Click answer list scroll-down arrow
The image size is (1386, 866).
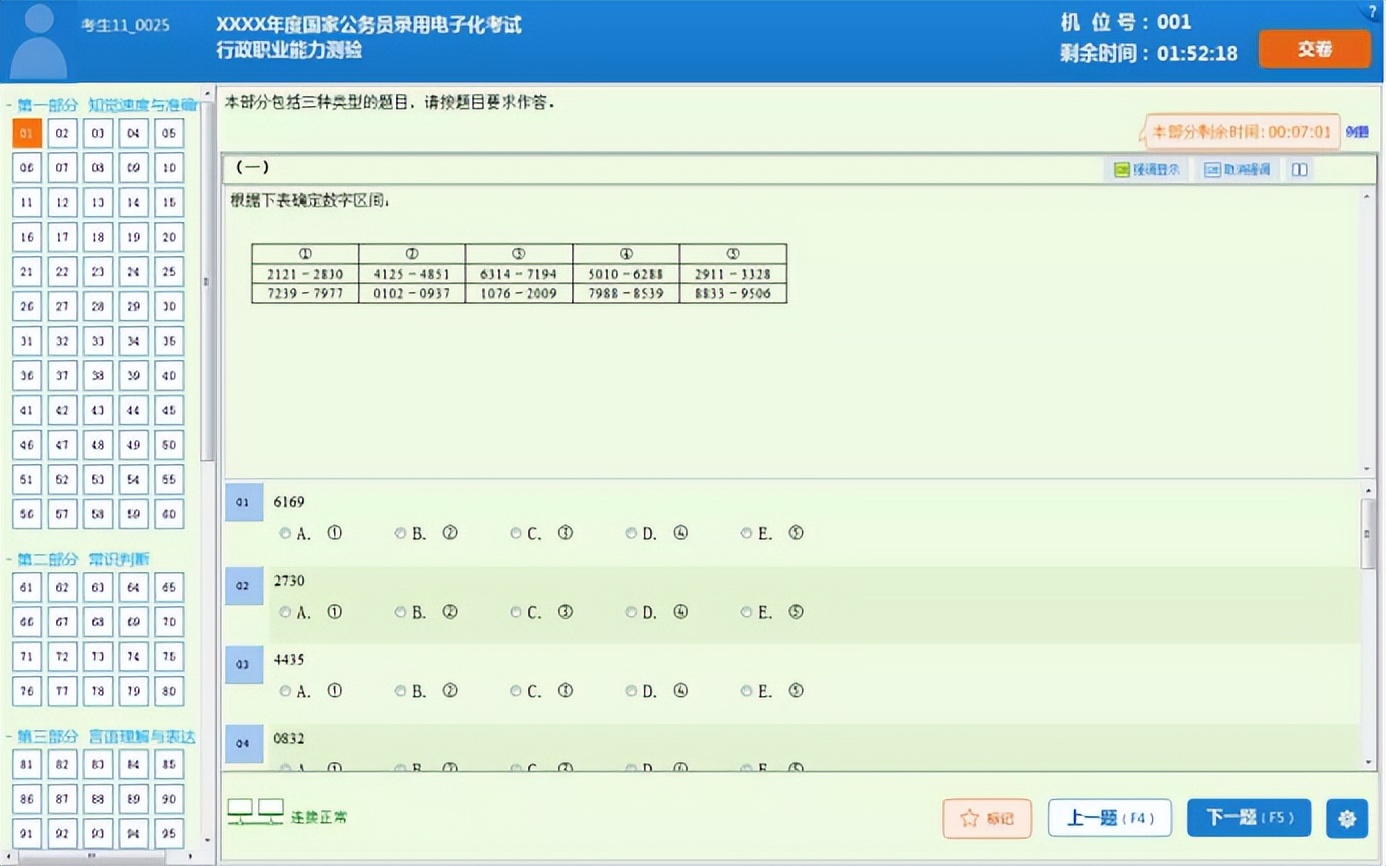pyautogui.click(x=1368, y=763)
